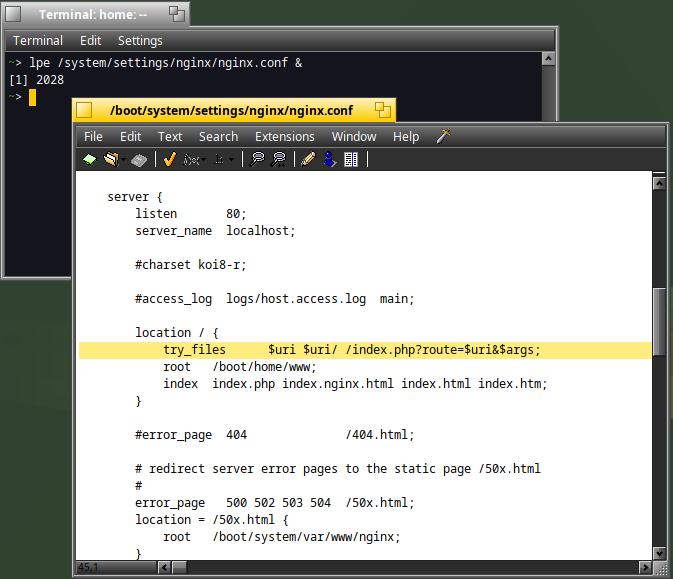This screenshot has width=673, height=579.
Task: Open the Settings menu in Terminal window
Action: pos(140,41)
